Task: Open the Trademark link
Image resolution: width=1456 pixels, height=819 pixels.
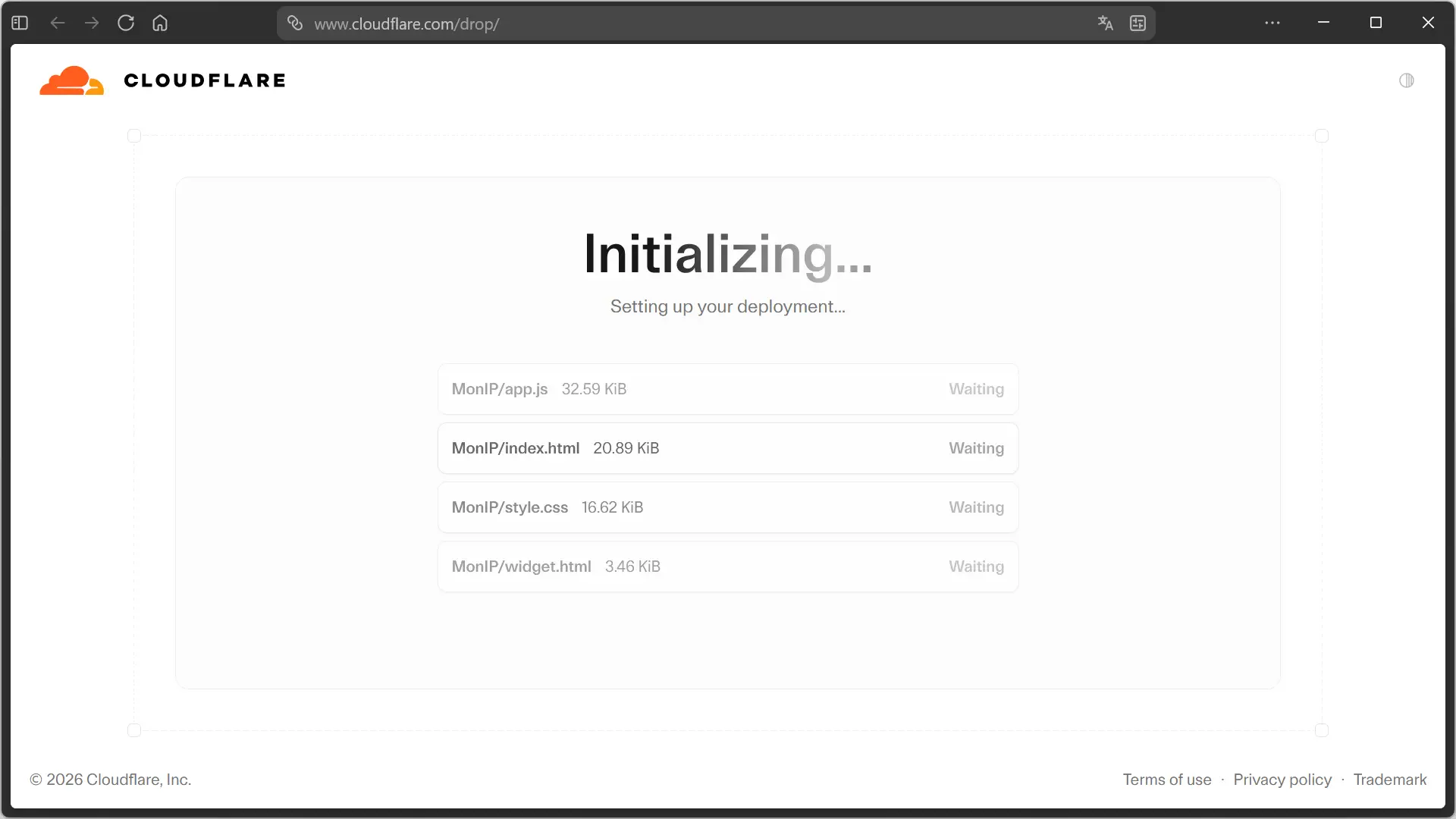Action: pyautogui.click(x=1390, y=780)
